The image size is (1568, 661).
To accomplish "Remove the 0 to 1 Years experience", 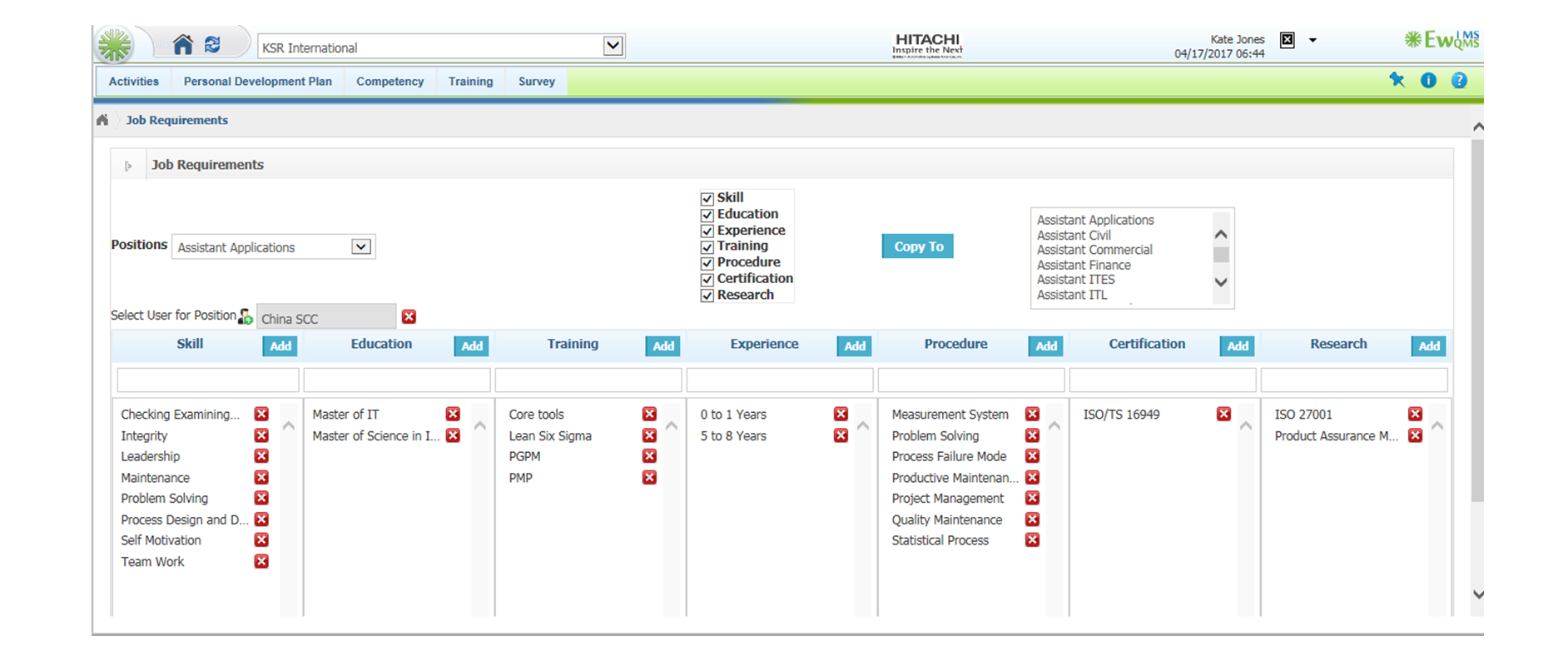I will (x=841, y=414).
